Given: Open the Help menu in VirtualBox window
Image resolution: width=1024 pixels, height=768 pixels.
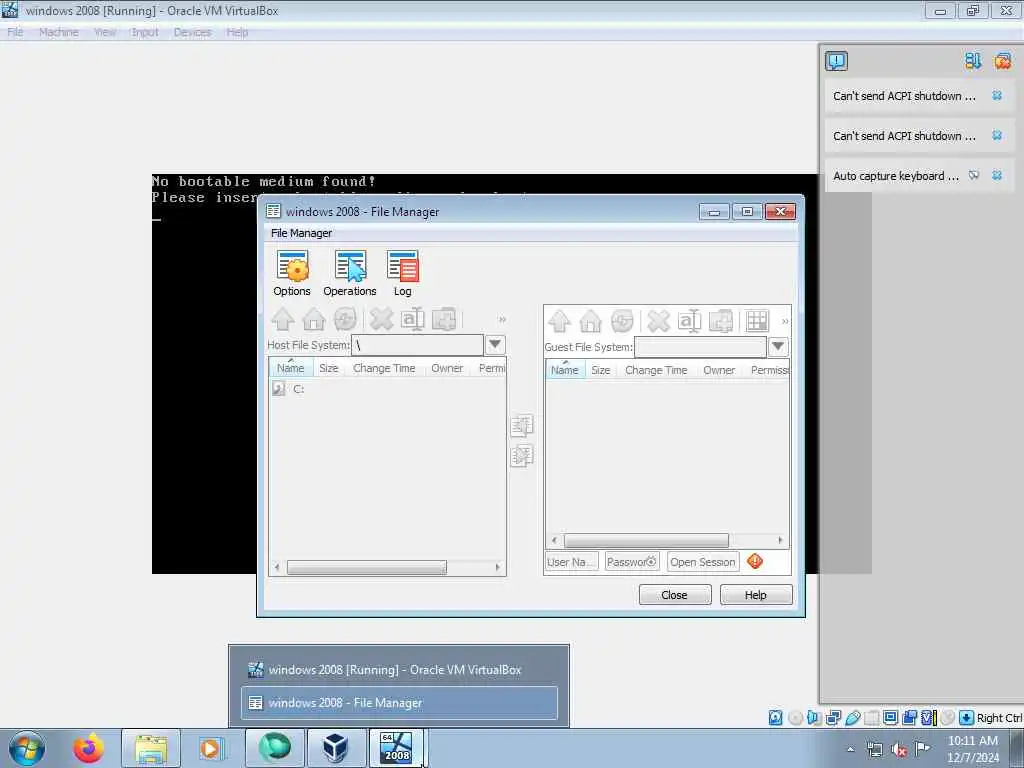Looking at the screenshot, I should click(x=237, y=32).
